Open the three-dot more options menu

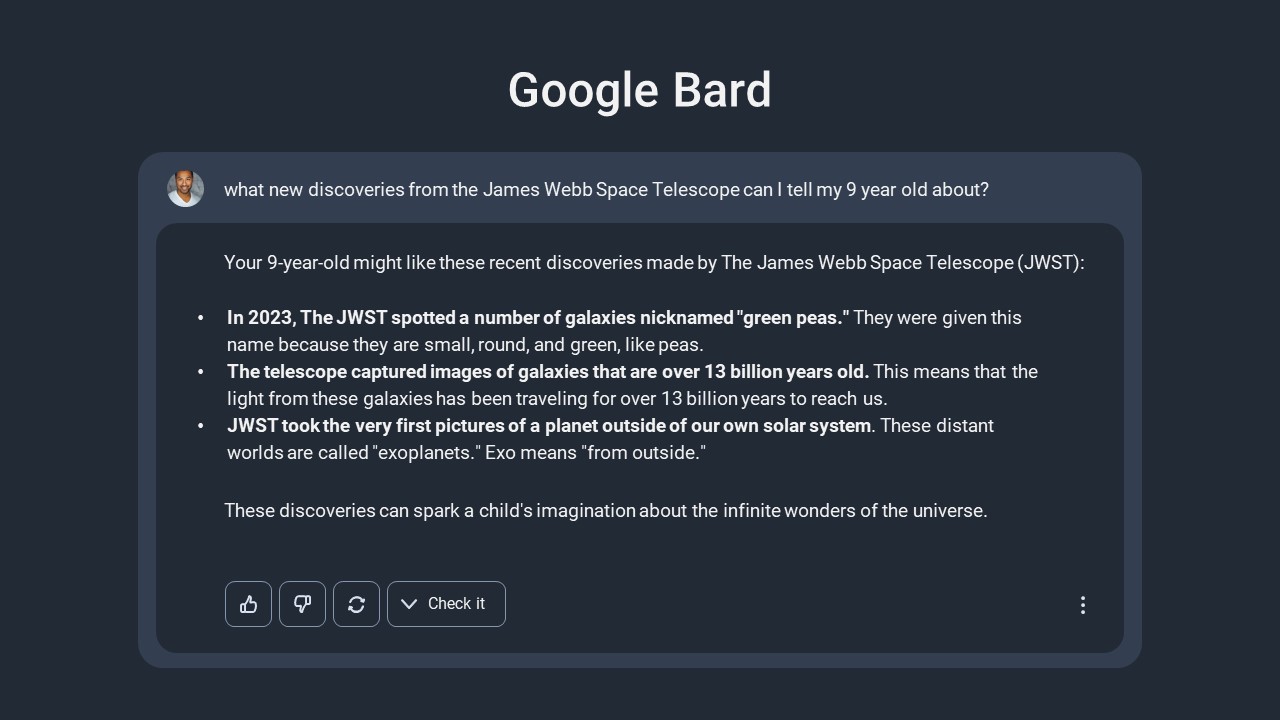tap(1082, 605)
